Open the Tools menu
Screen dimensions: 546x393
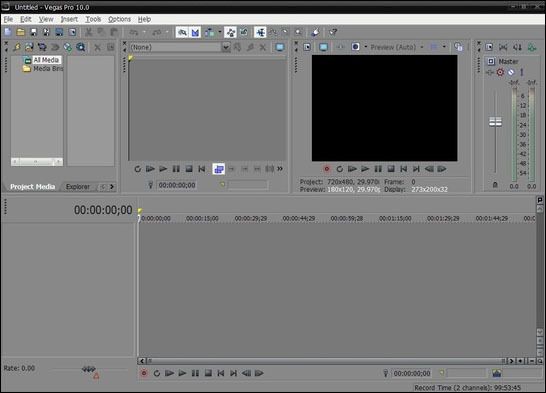tap(93, 19)
